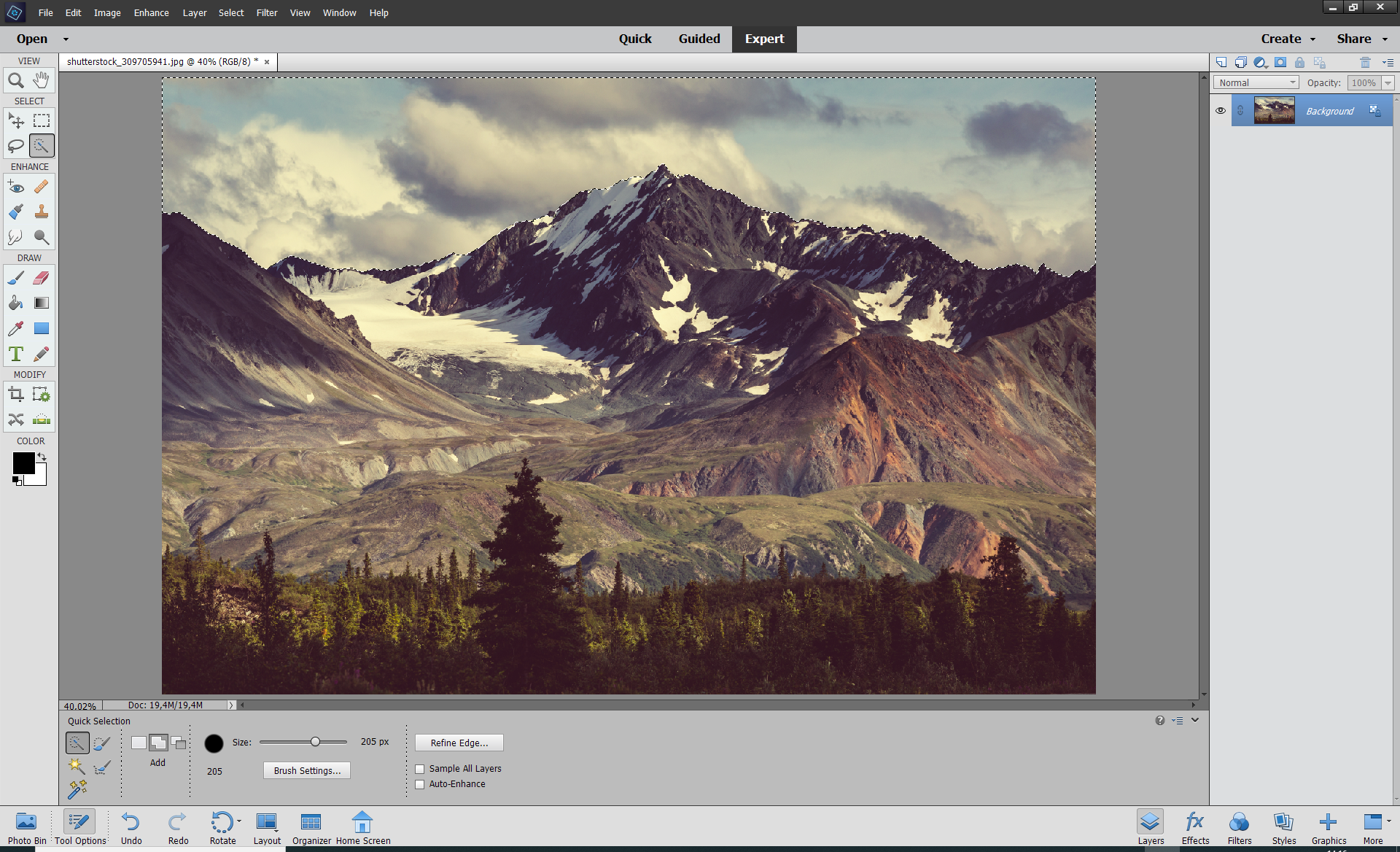1400x852 pixels.
Task: Click the foreground color swatch
Action: click(23, 462)
